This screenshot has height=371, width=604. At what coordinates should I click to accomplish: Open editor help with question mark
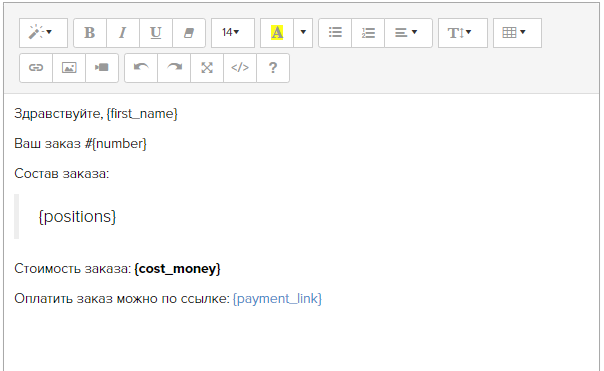(x=273, y=68)
